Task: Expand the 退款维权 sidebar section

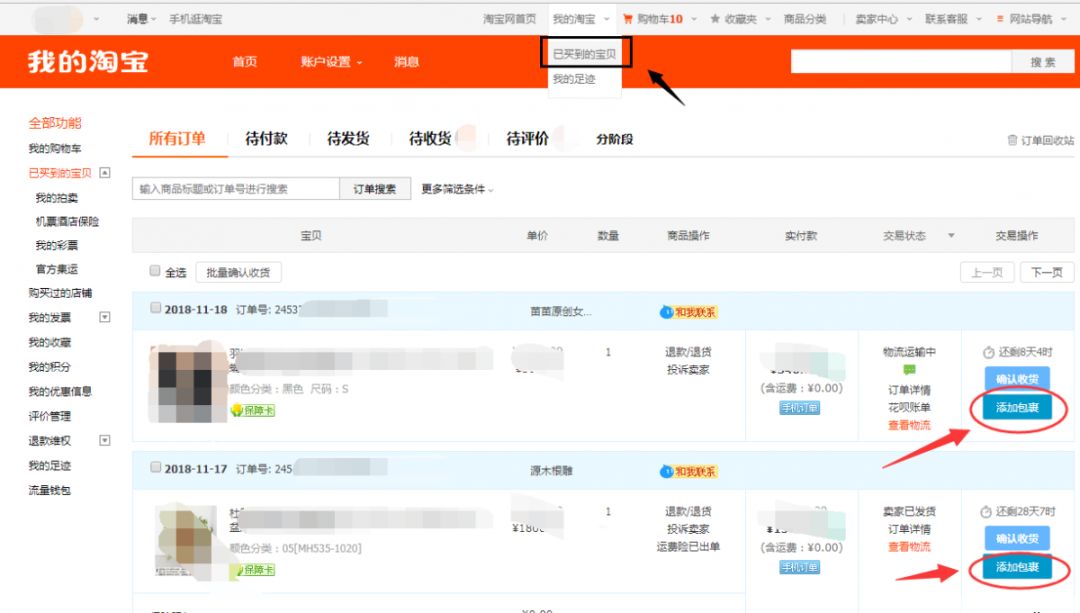Action: click(105, 440)
